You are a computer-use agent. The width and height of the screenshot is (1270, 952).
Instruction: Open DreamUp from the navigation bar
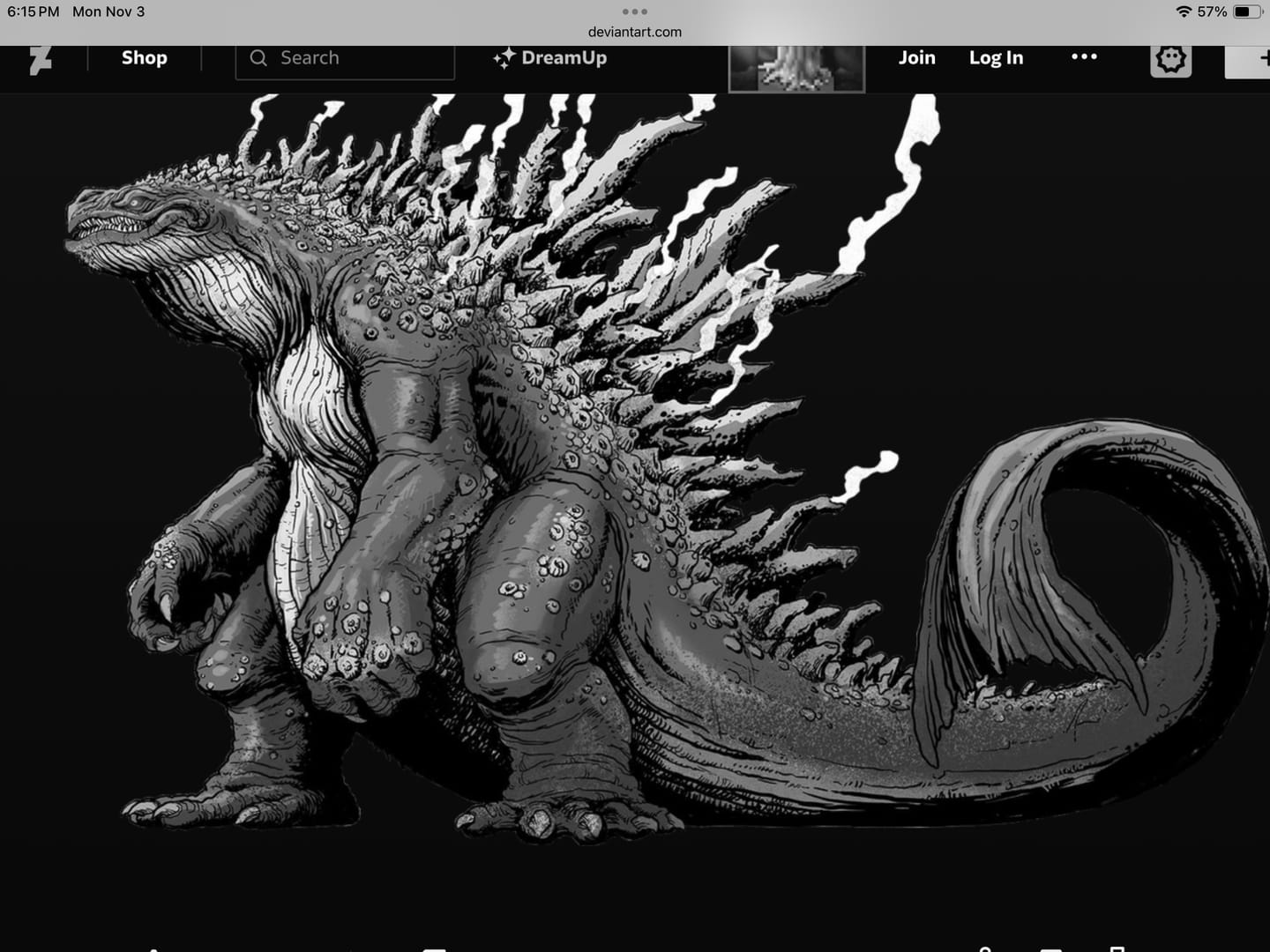point(549,58)
